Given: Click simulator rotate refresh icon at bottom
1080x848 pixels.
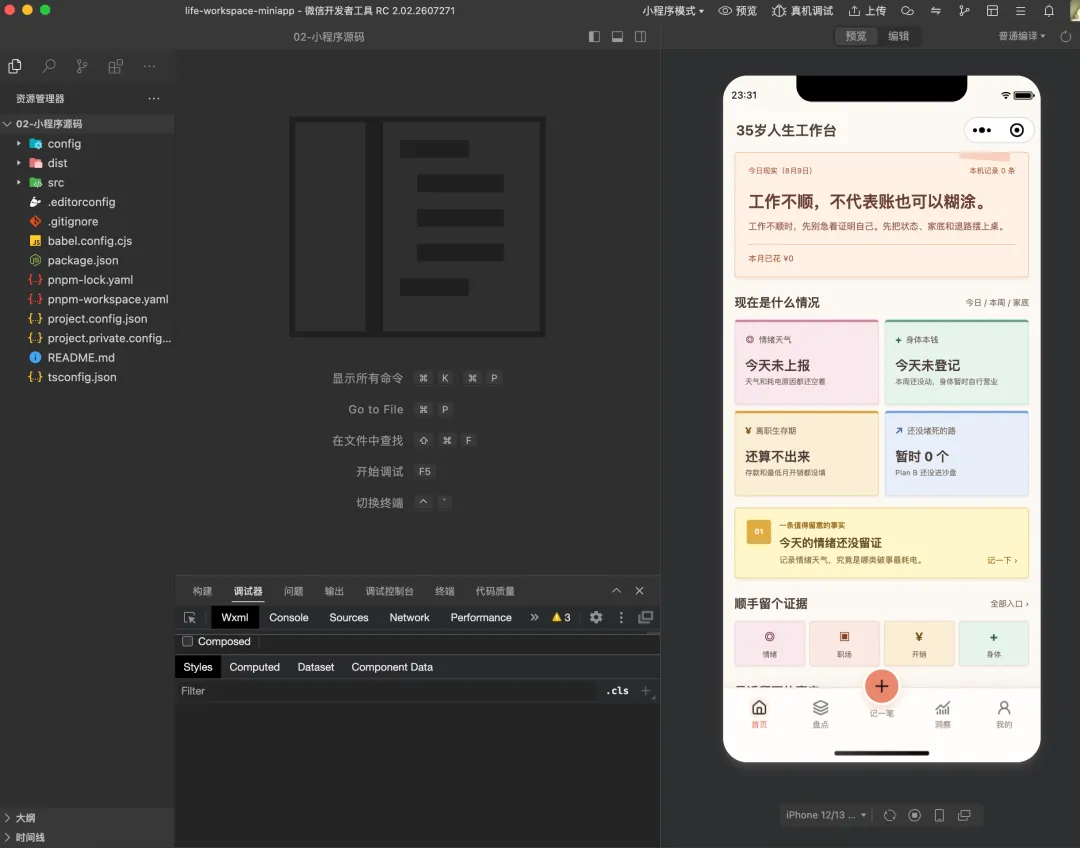Looking at the screenshot, I should pyautogui.click(x=890, y=816).
